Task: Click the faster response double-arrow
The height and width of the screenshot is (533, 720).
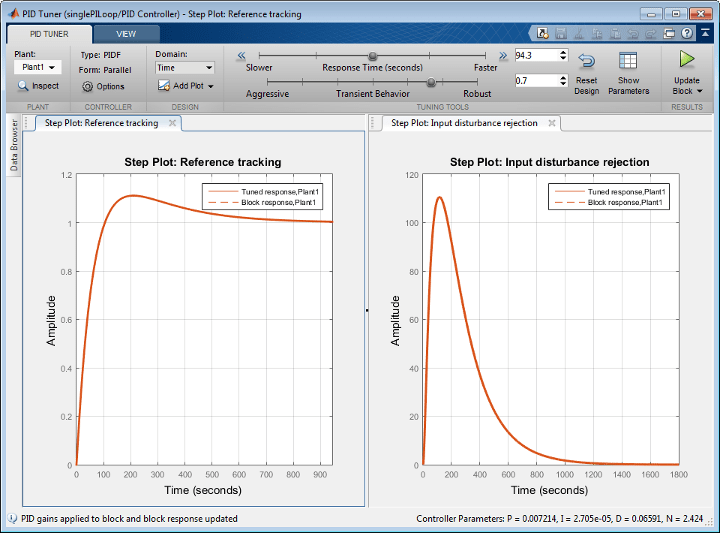Action: pos(503,57)
